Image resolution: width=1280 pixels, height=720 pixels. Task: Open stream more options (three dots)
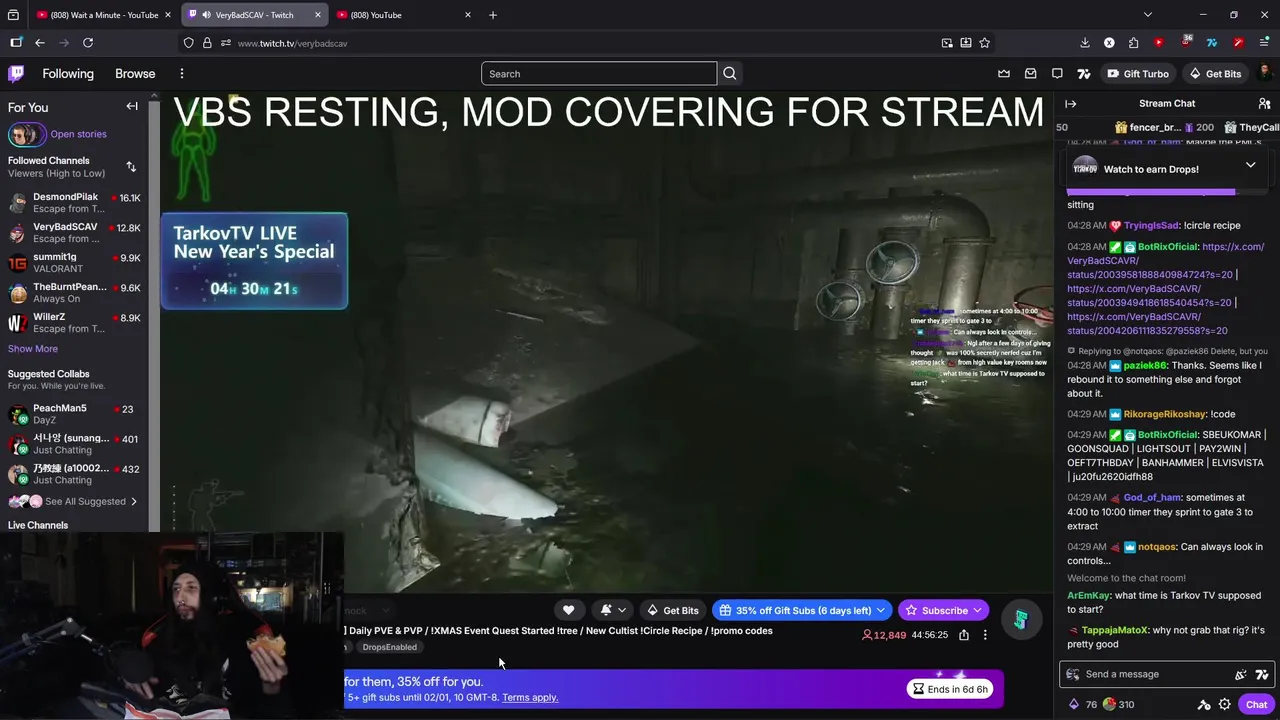pyautogui.click(x=985, y=635)
